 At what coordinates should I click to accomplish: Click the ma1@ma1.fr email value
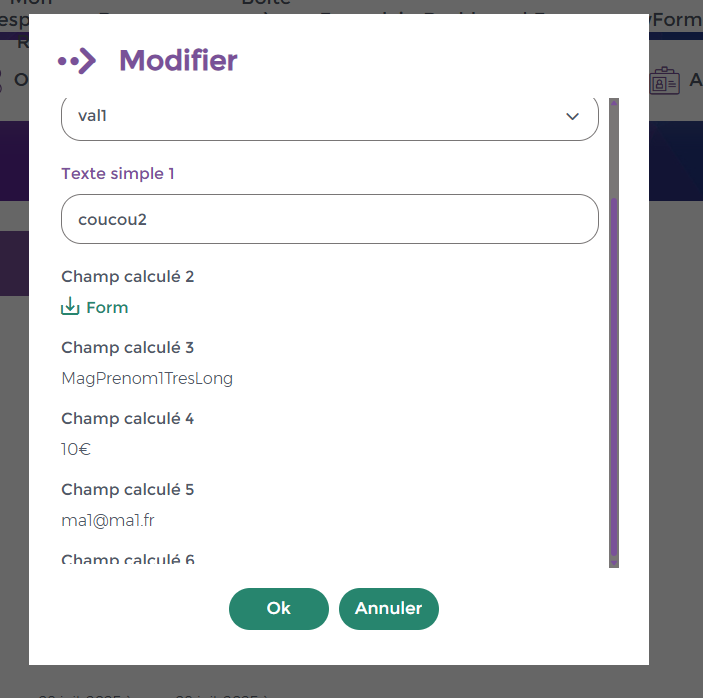pos(108,520)
